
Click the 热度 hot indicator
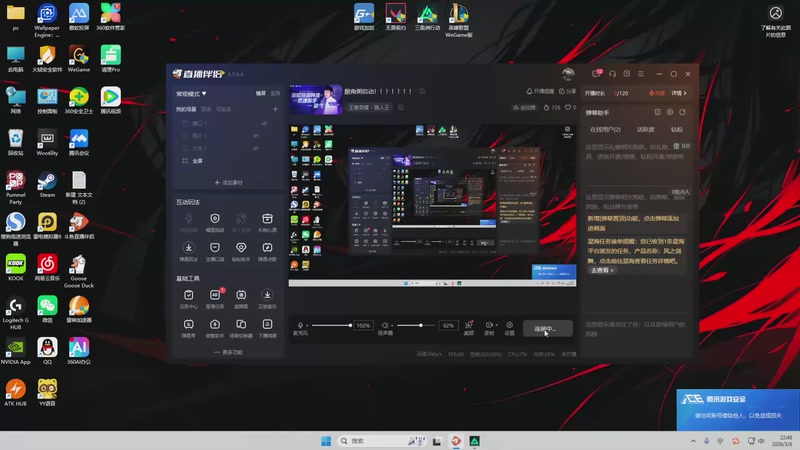pos(657,93)
